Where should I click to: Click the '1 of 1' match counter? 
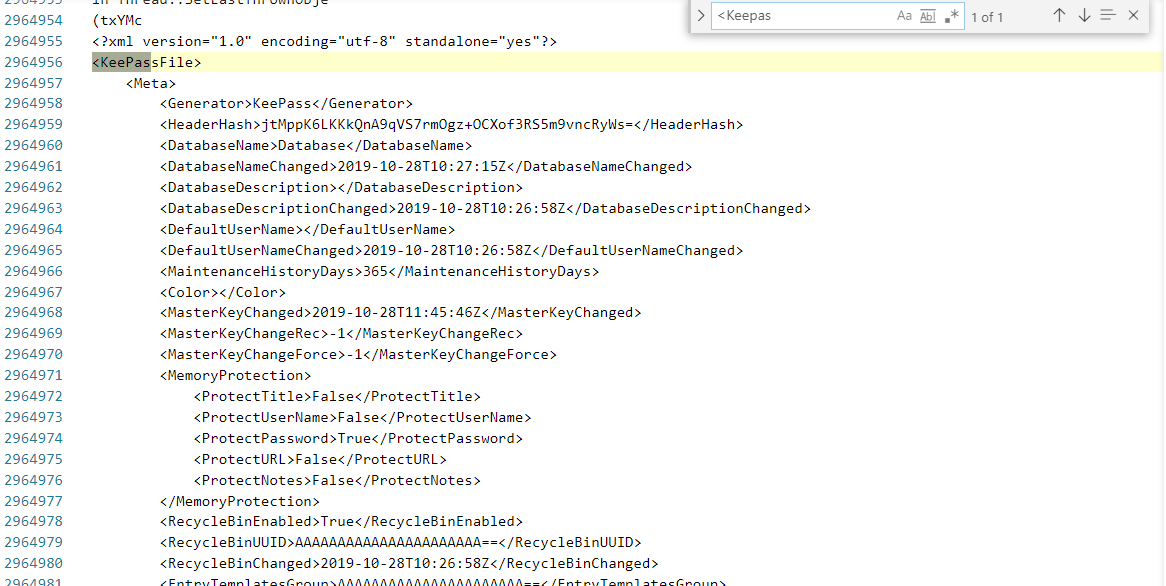[987, 16]
